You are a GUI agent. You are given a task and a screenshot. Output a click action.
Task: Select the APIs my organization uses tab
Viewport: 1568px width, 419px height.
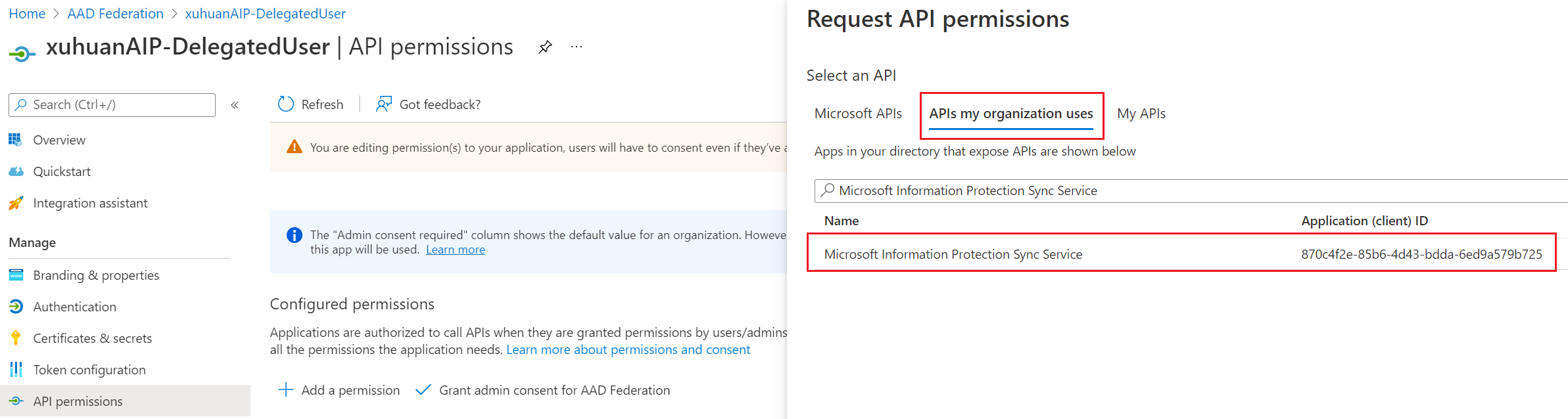[1011, 114]
